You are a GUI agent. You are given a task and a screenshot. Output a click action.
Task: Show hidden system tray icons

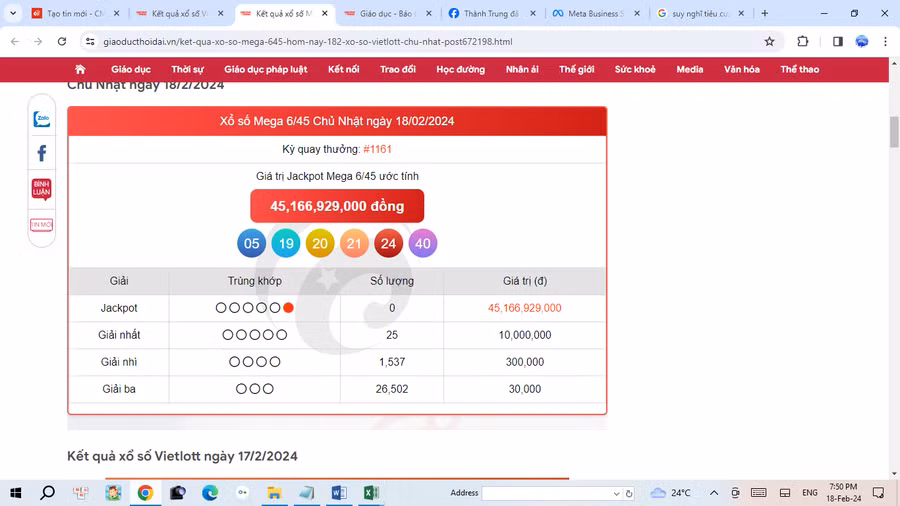[x=714, y=493]
